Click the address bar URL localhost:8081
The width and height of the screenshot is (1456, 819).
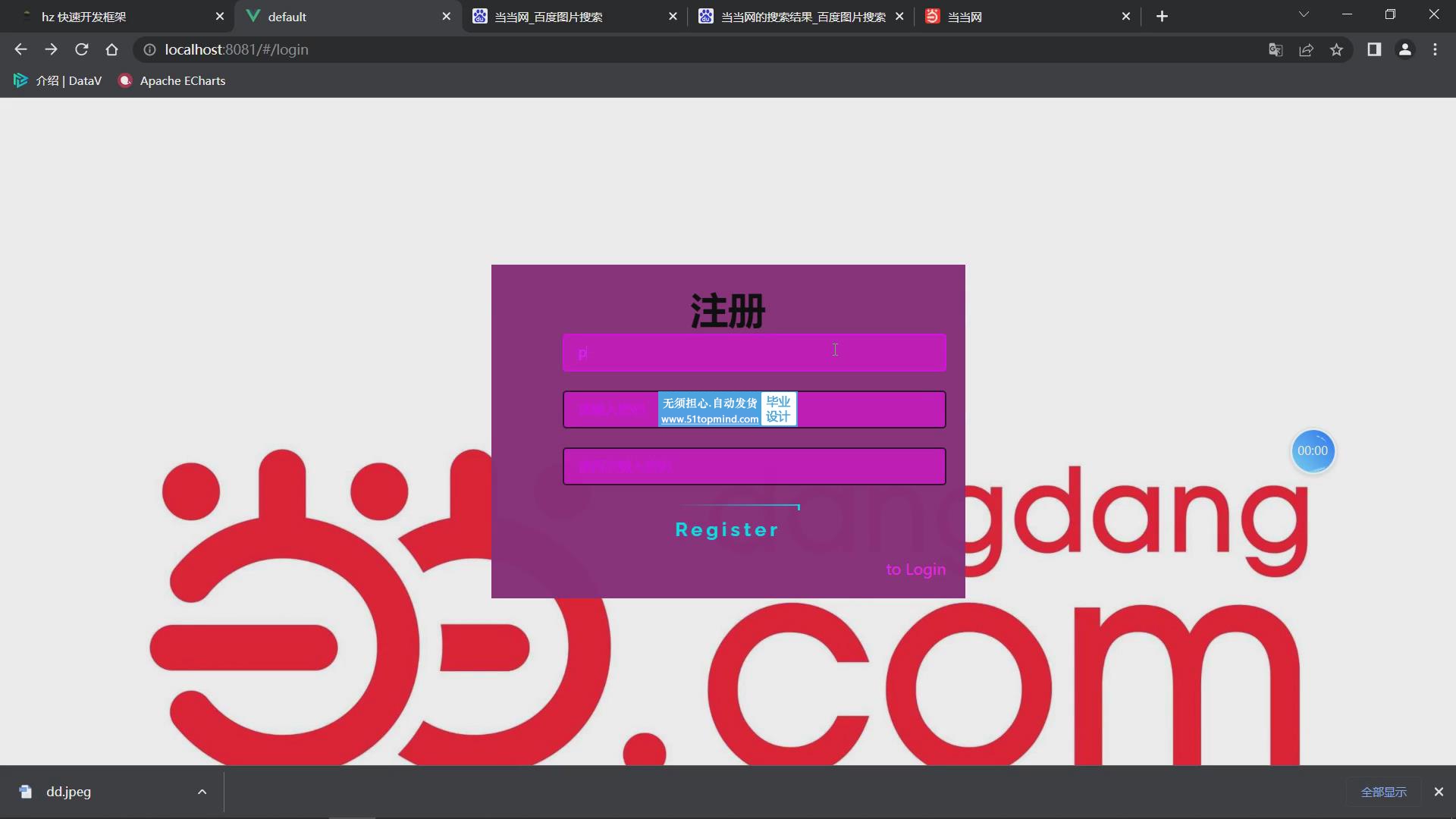(x=237, y=49)
